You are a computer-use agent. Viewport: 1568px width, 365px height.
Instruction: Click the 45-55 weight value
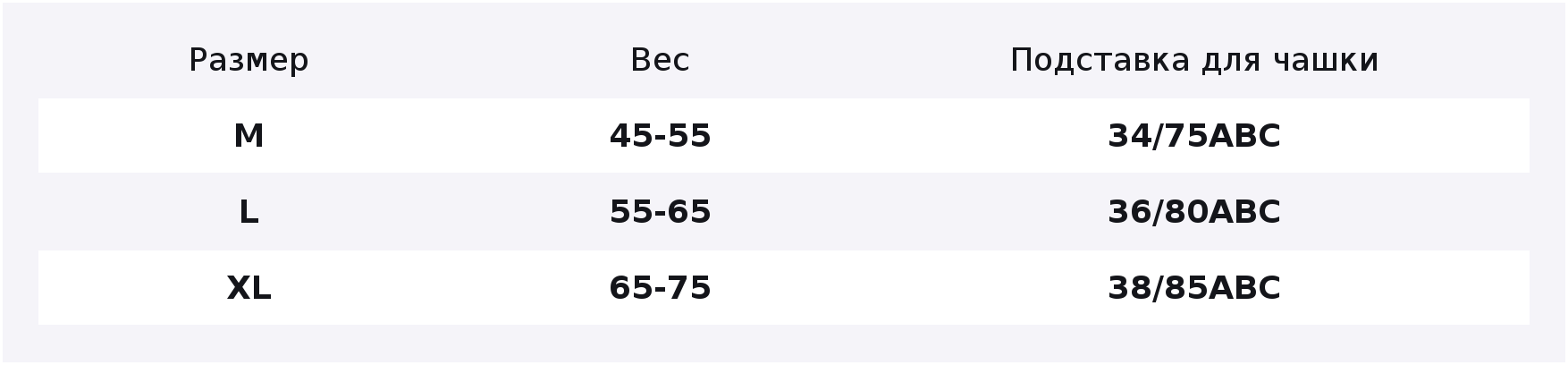coord(660,136)
